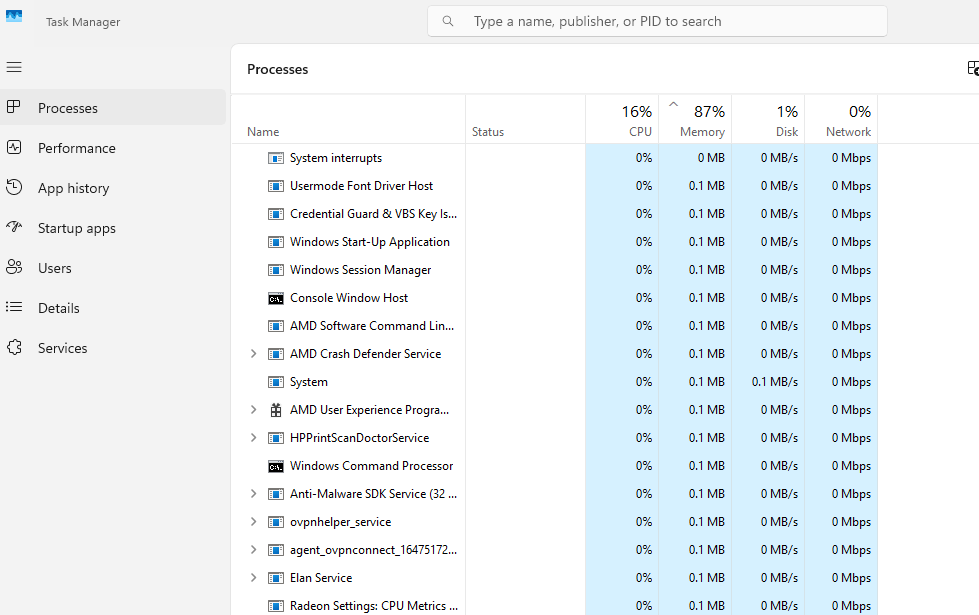Switch to the Processes tab
Viewport: 979px width, 615px height.
coord(68,108)
